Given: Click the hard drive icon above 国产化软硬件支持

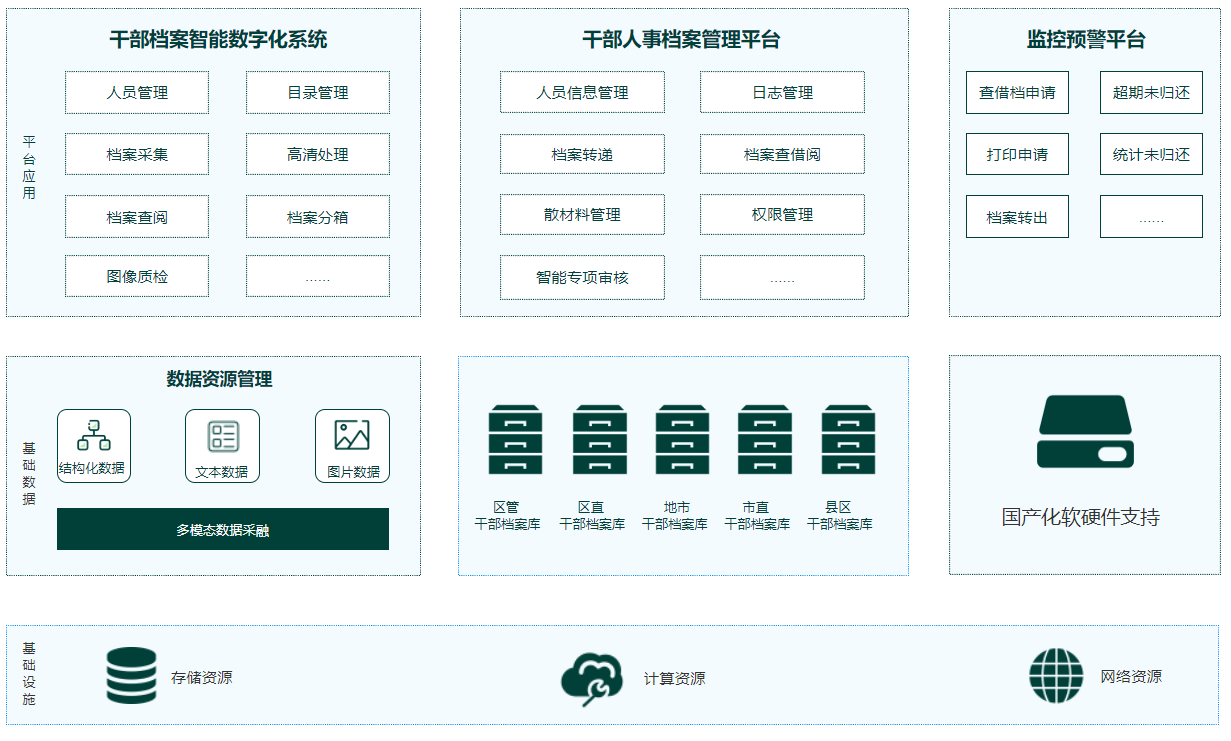Looking at the screenshot, I should [x=1085, y=432].
